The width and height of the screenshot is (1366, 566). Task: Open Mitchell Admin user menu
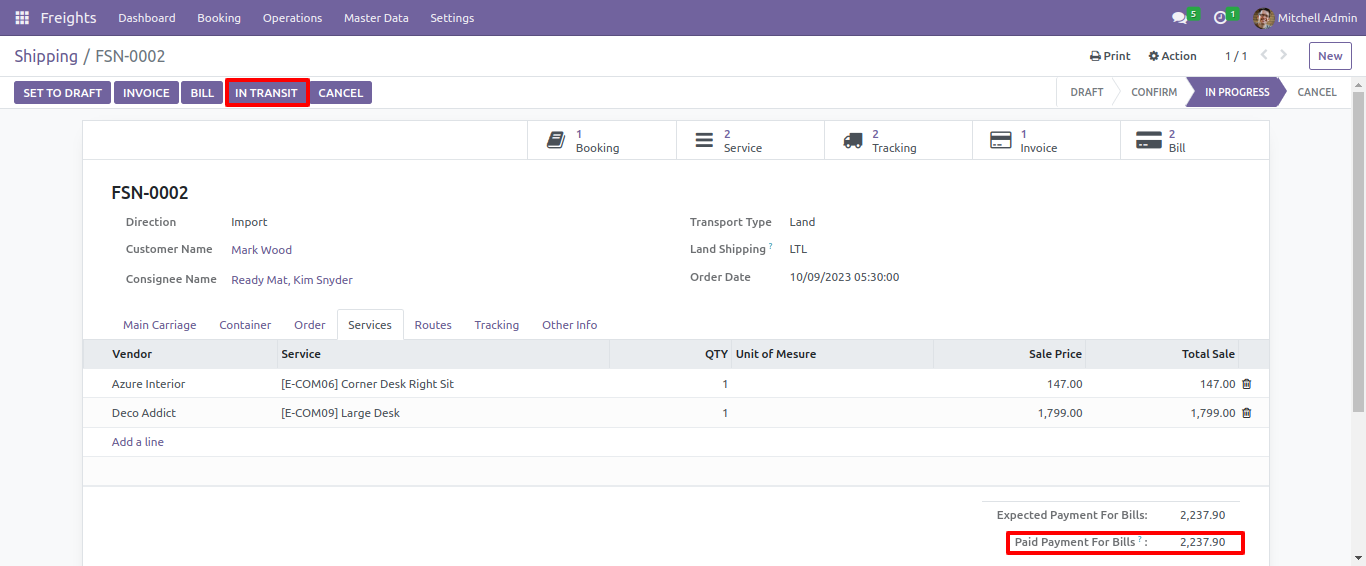pos(1305,18)
